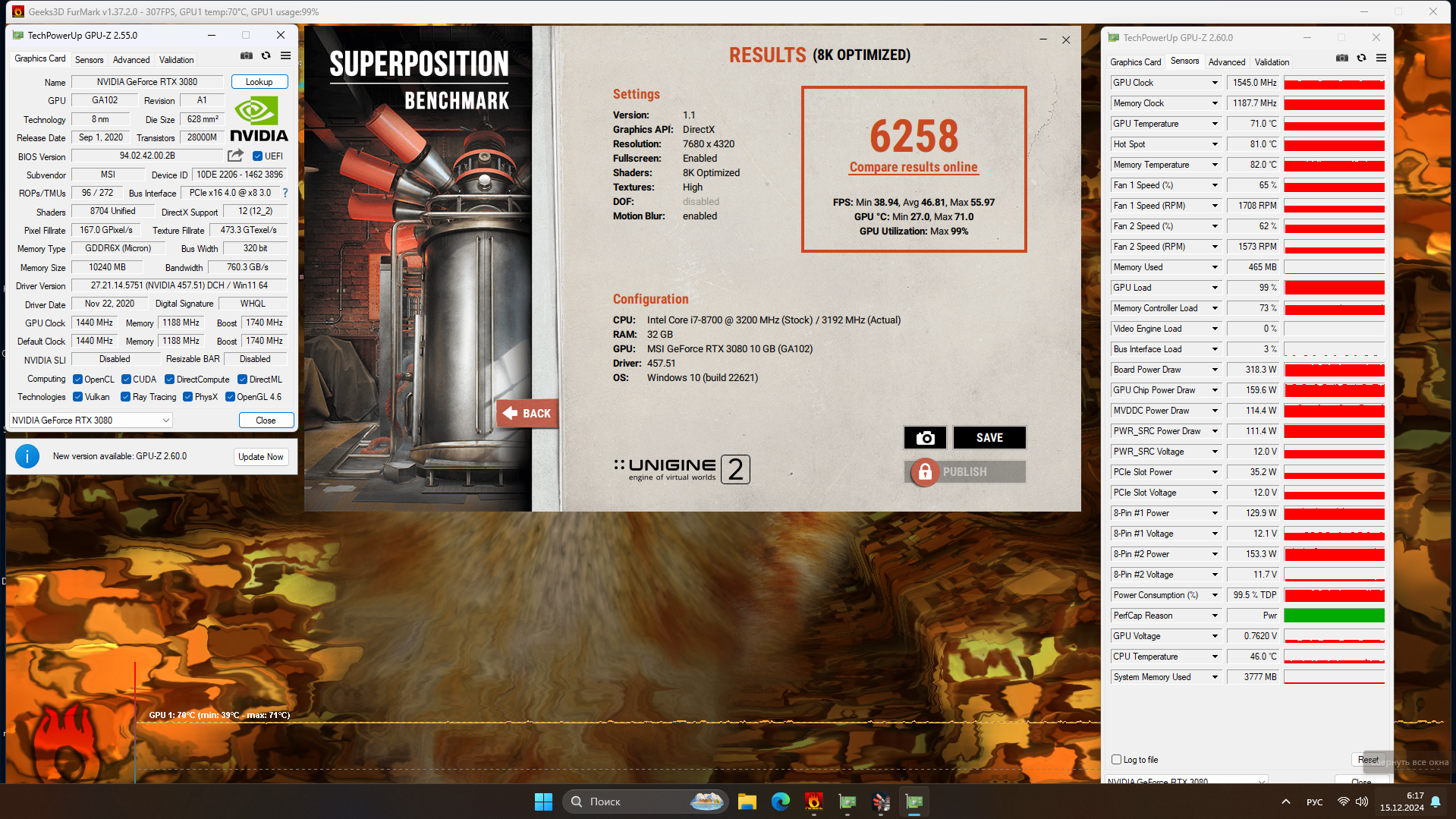Image resolution: width=1456 pixels, height=819 pixels.
Task: Click the PUBLISH lock icon in Superposition
Action: [925, 472]
